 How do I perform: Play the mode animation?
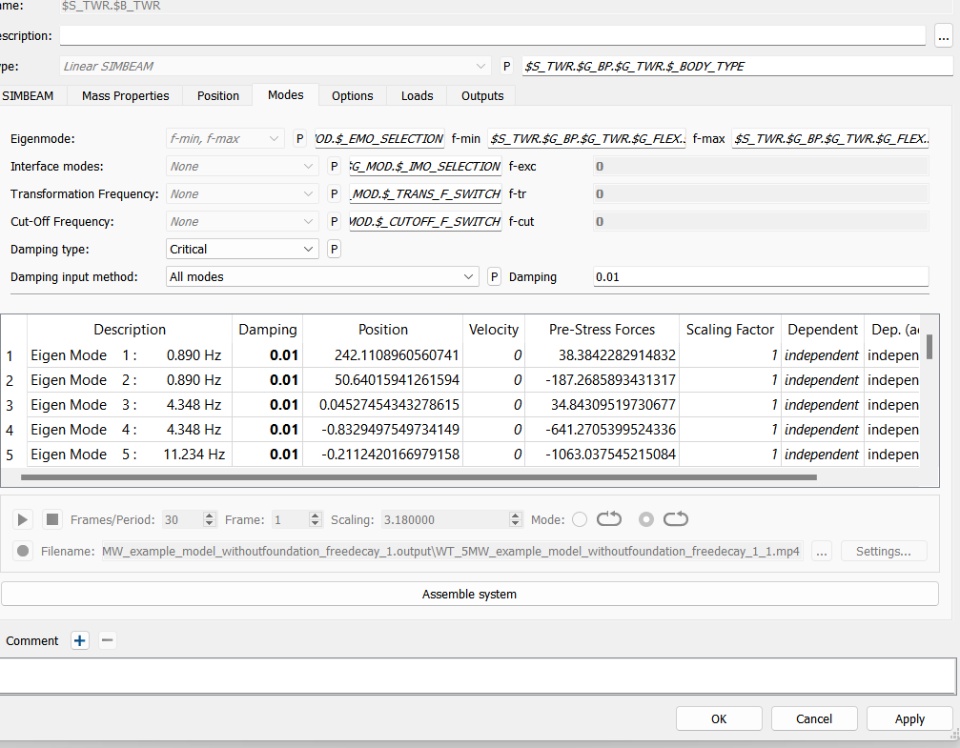(23, 520)
